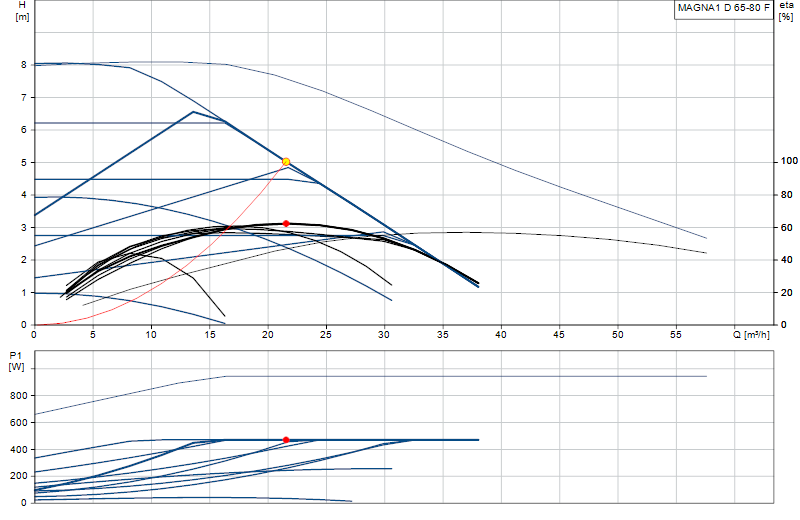This screenshot has width=800, height=520.
Task: Click the 60 value on eta axis
Action: [787, 228]
